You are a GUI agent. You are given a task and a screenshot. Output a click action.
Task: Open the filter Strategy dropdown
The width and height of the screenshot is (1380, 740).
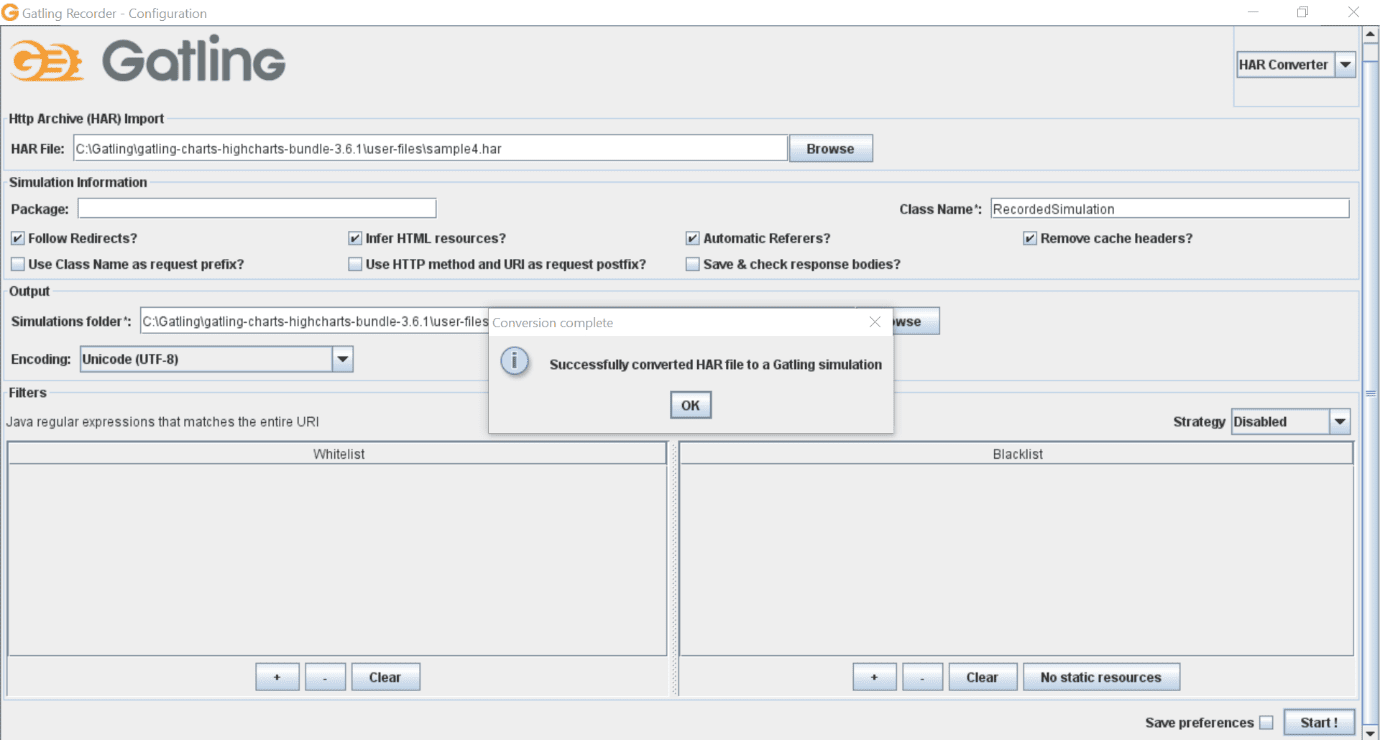tap(1339, 422)
